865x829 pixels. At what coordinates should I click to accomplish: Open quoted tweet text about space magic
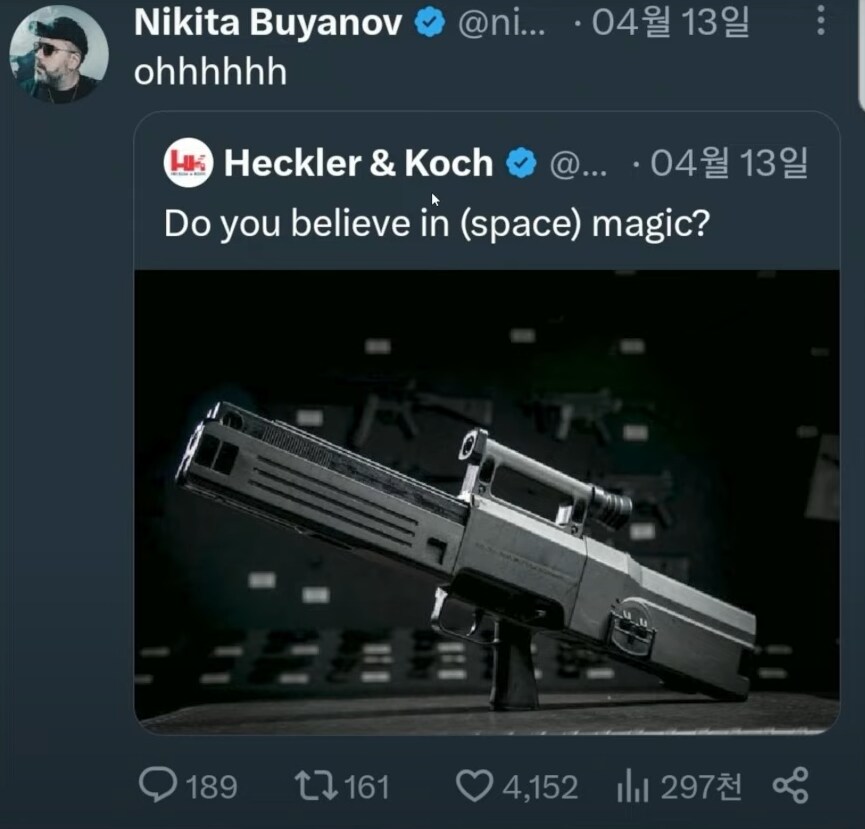tap(437, 222)
